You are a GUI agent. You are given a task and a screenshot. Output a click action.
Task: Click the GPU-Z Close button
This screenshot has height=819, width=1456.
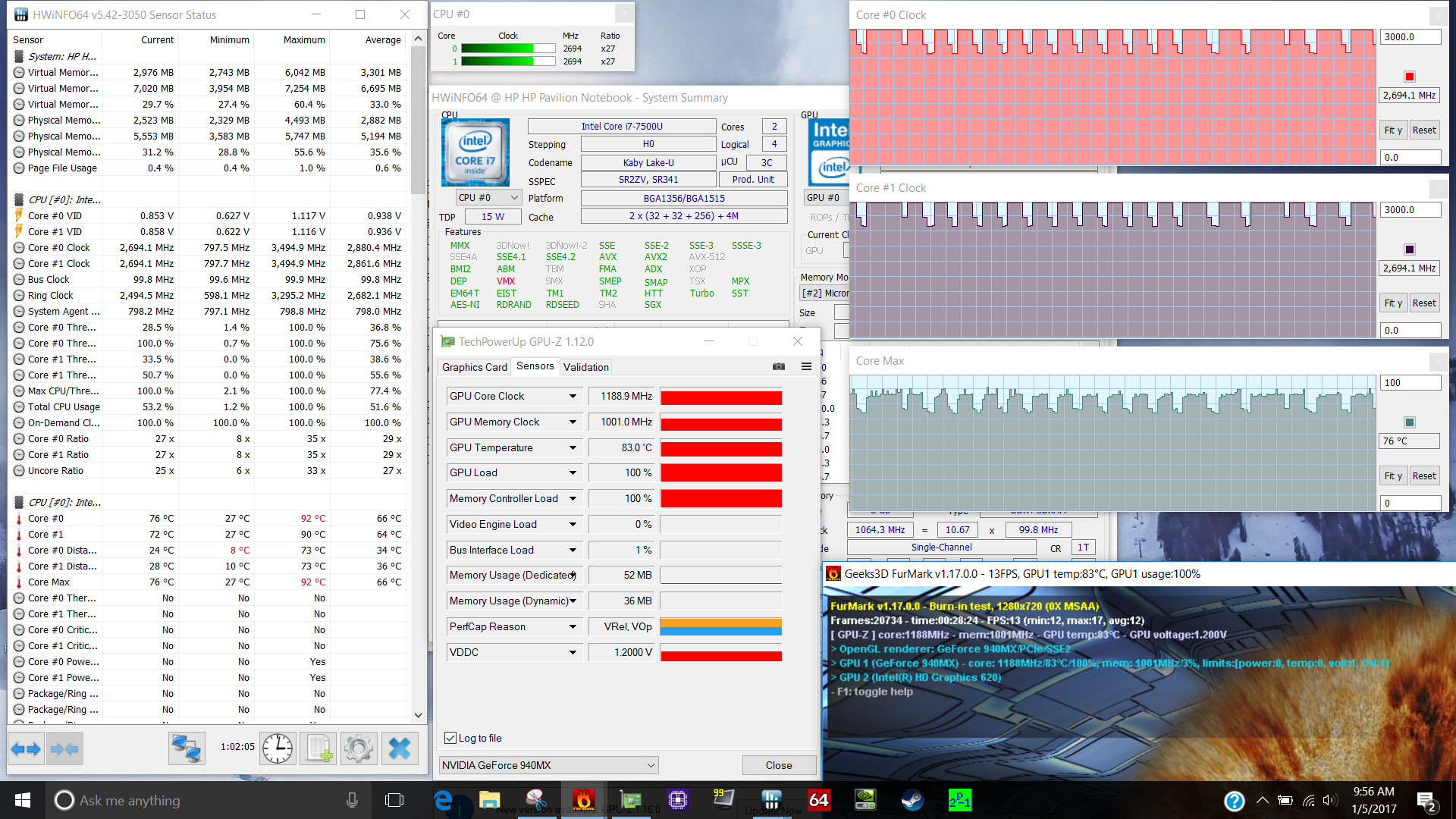[x=779, y=765]
